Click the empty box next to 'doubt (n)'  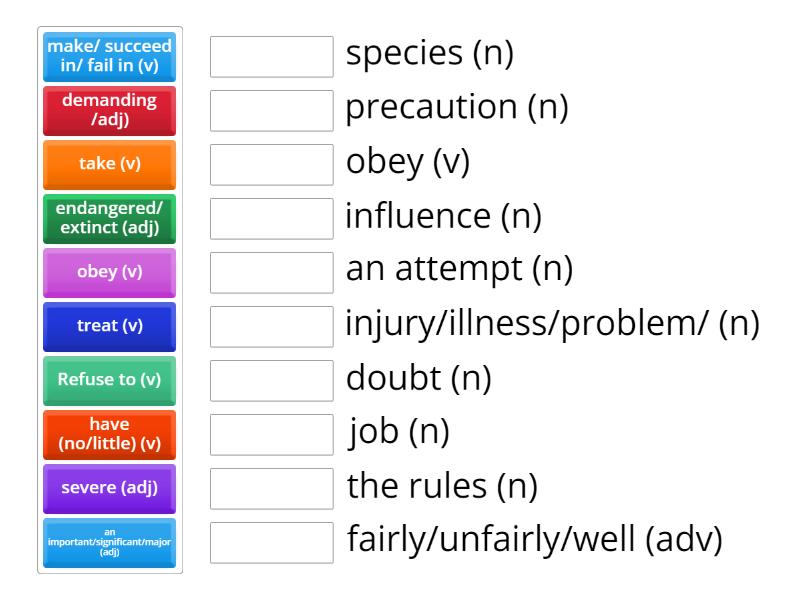(272, 381)
